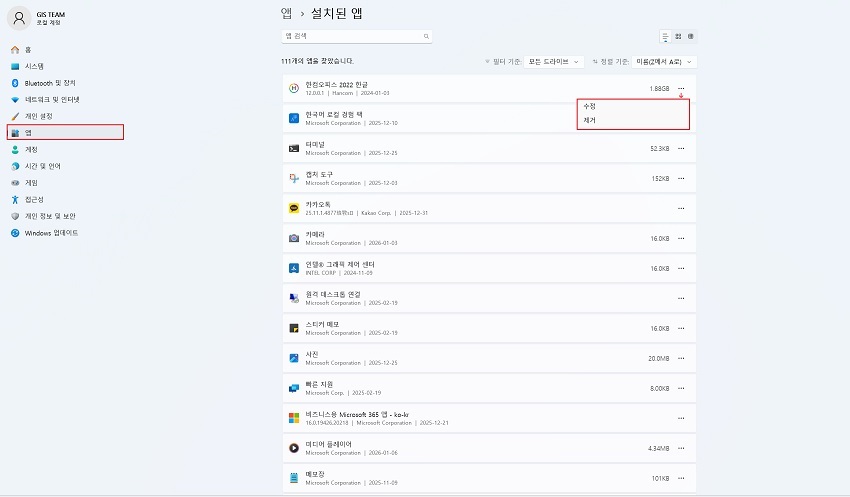This screenshot has width=850, height=497.
Task: Click the 스티커 메모 app icon
Action: click(294, 328)
